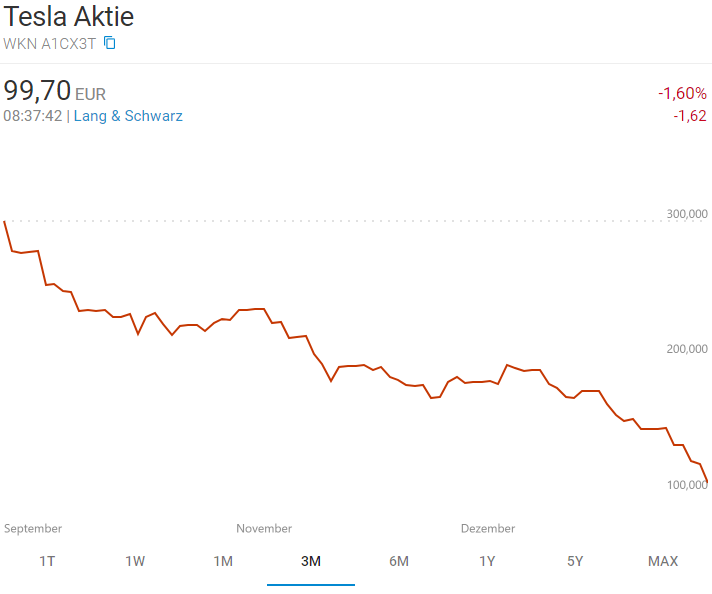The height and width of the screenshot is (594, 712).
Task: Click the -1,60% percentage change
Action: click(x=681, y=93)
